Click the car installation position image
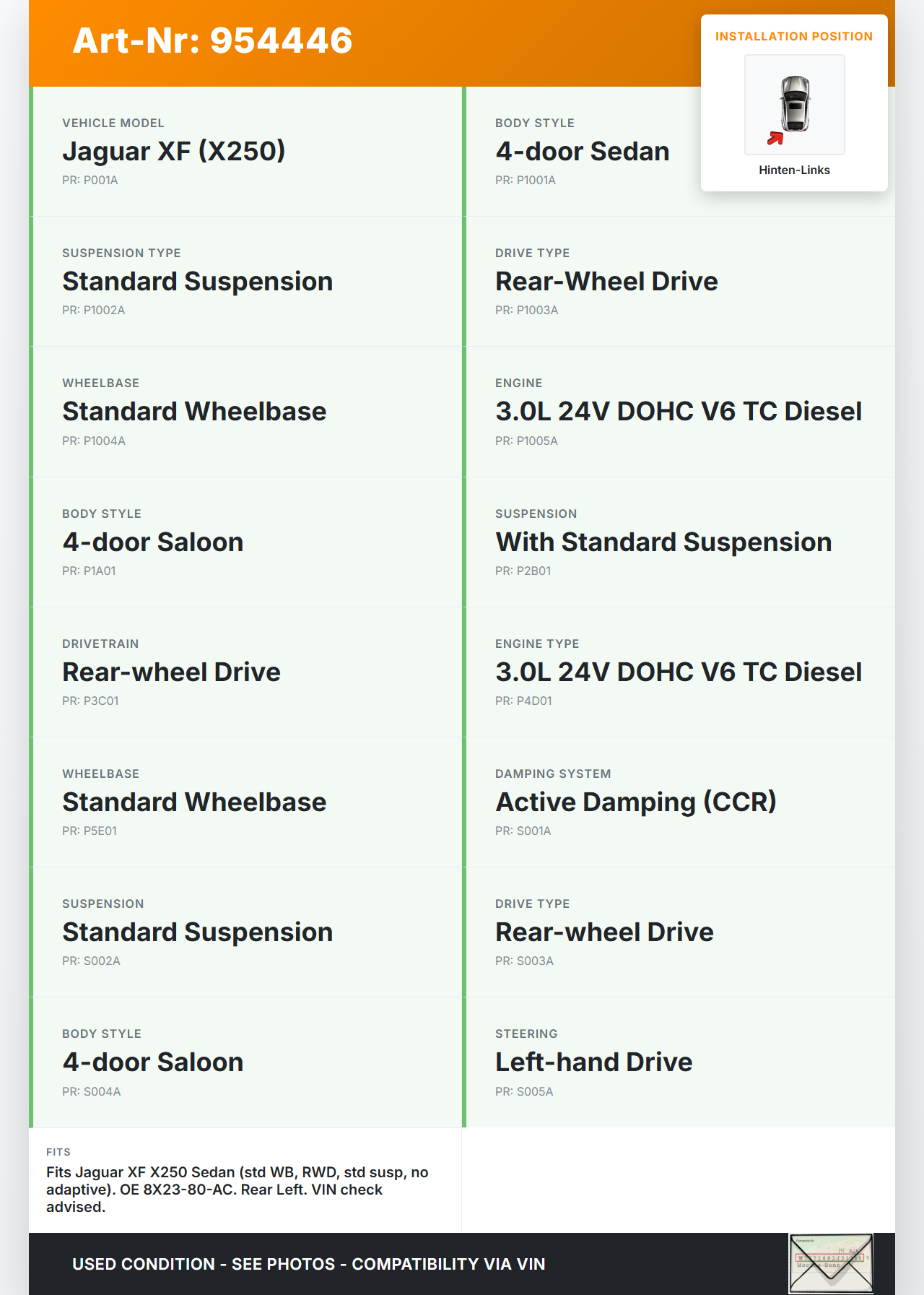 [x=794, y=105]
